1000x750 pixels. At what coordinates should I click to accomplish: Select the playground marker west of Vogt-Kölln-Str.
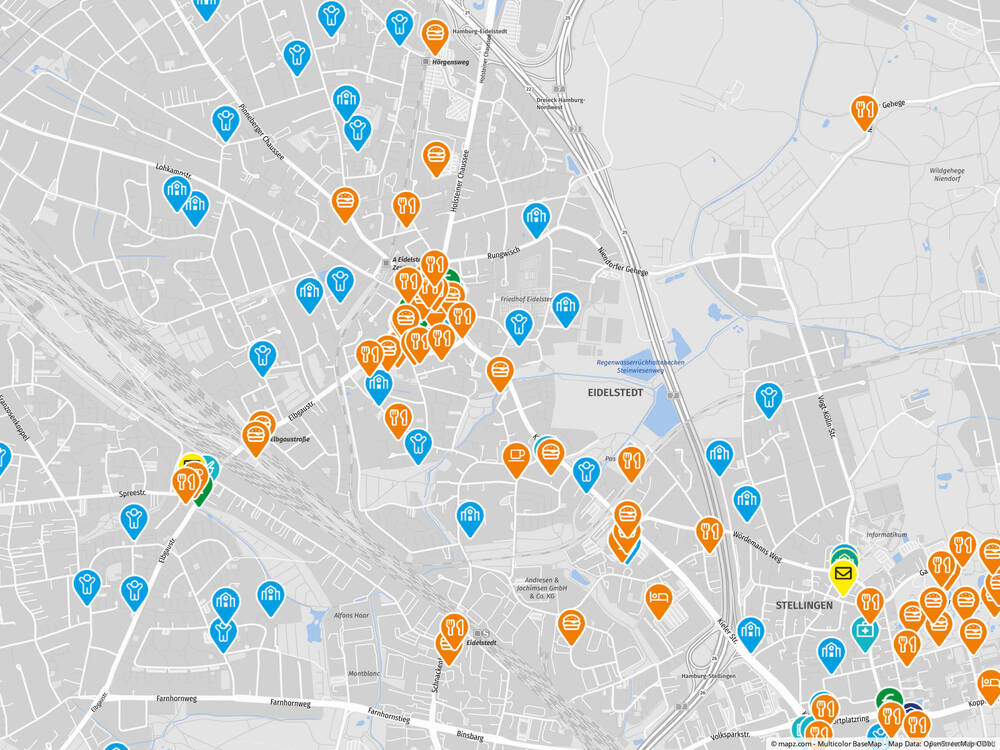tap(768, 397)
